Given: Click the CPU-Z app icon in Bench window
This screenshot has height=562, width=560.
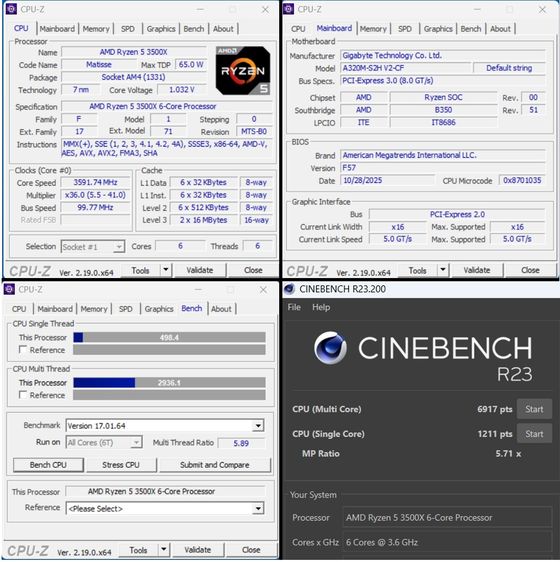Looking at the screenshot, I should (9, 289).
